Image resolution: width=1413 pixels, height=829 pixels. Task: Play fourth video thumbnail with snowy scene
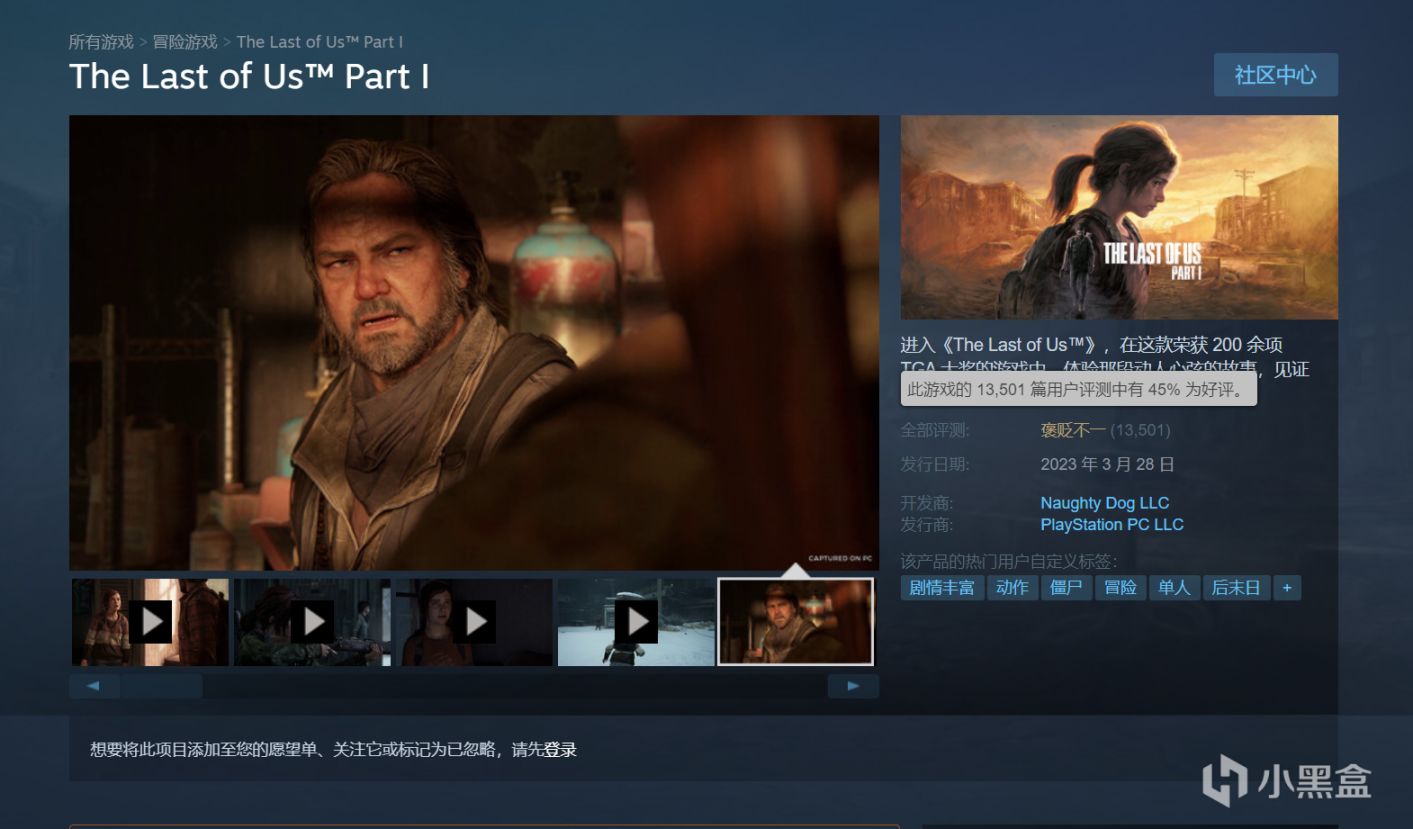tap(636, 622)
